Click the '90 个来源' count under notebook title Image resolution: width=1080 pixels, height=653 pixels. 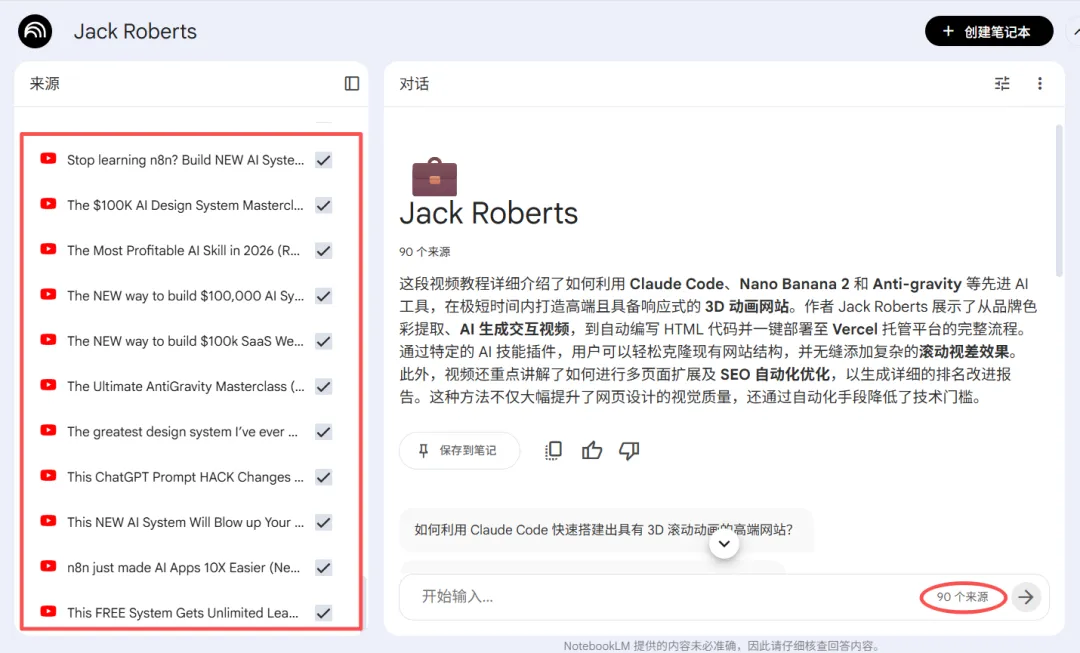[x=424, y=252]
